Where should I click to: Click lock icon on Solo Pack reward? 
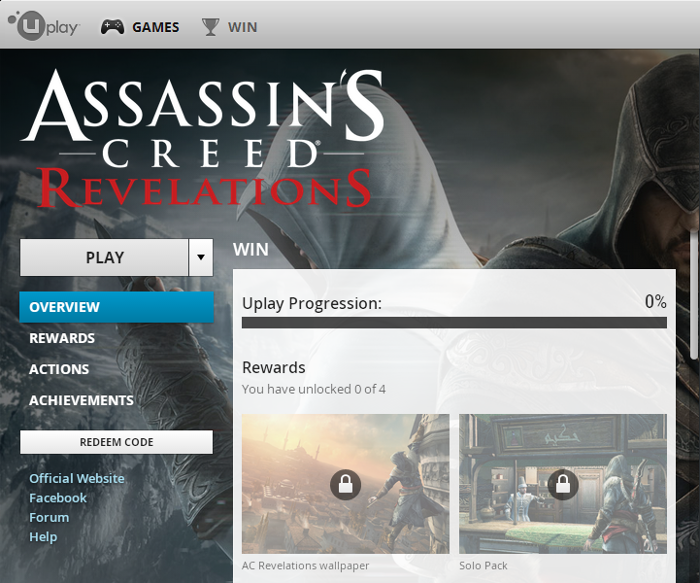point(563,484)
